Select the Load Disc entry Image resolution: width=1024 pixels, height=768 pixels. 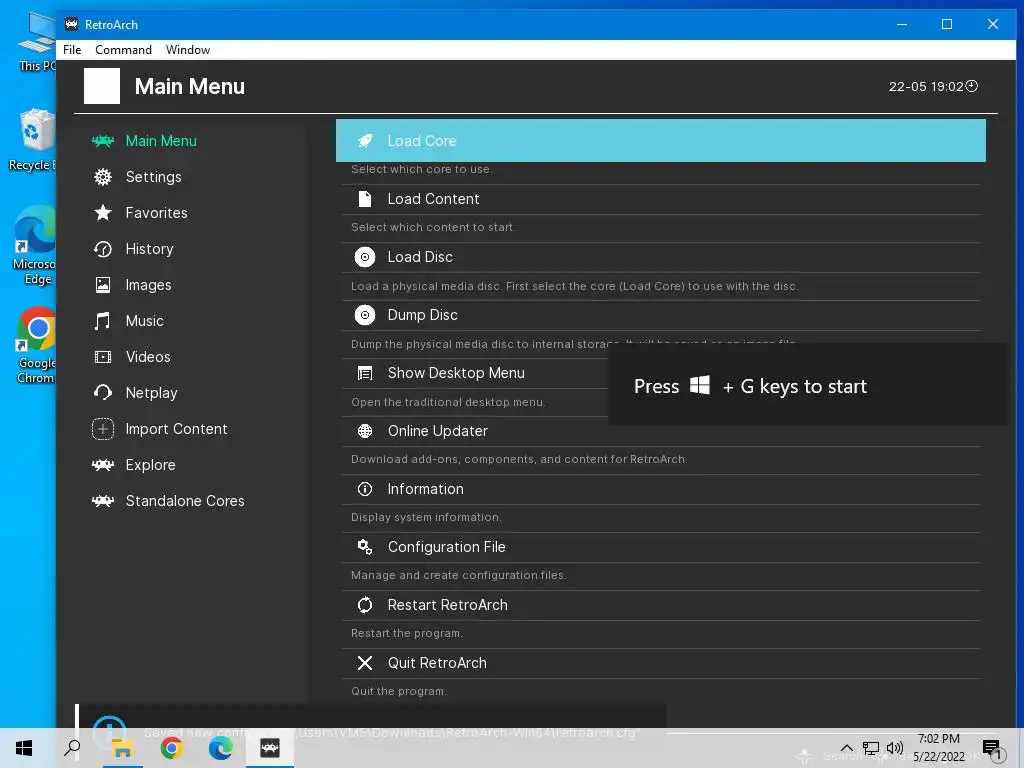(x=660, y=257)
